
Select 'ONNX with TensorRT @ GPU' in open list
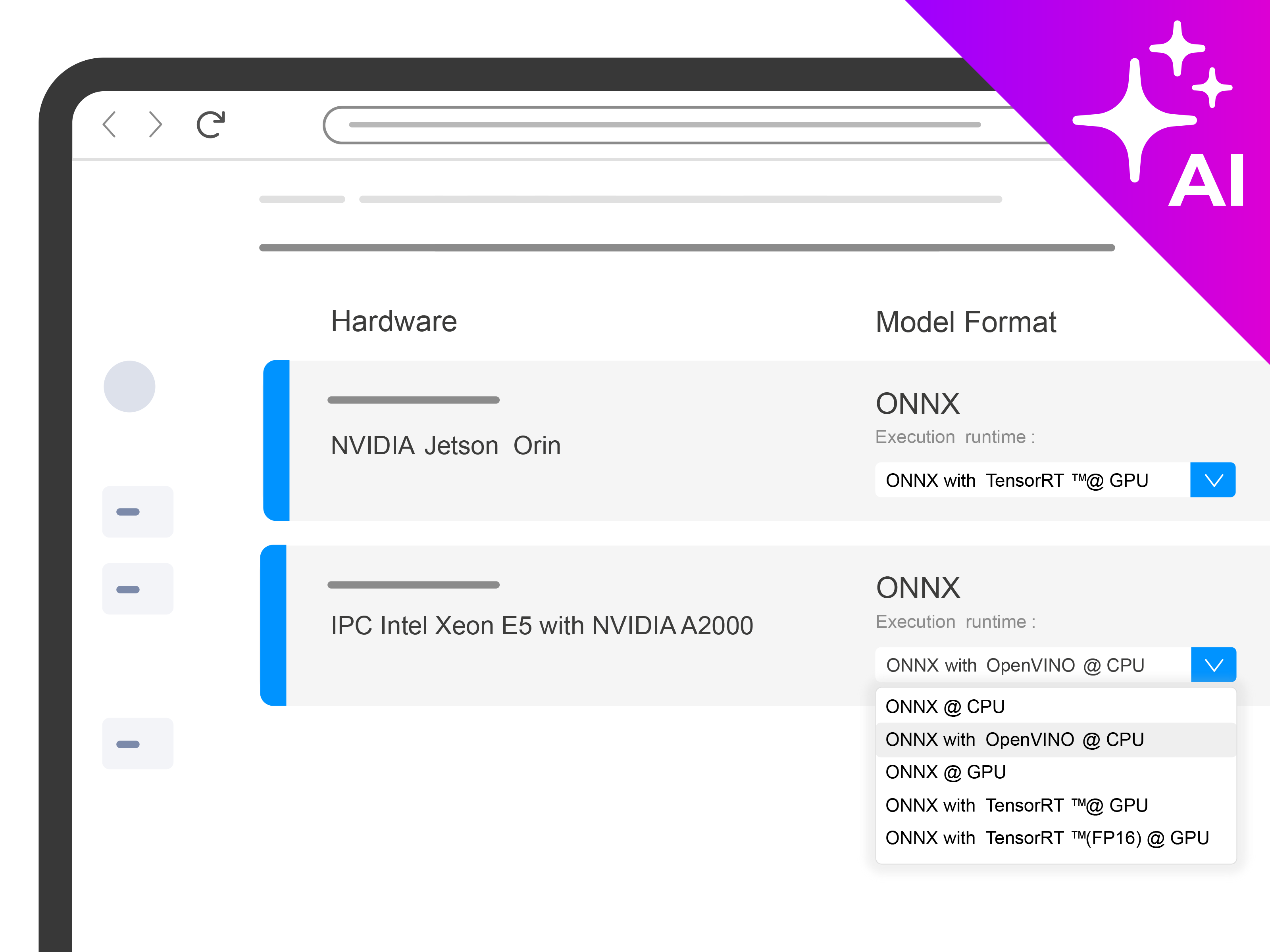coord(1016,805)
